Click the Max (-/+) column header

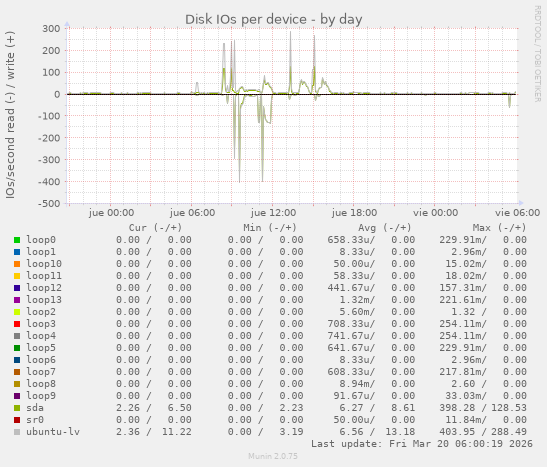pyautogui.click(x=499, y=228)
